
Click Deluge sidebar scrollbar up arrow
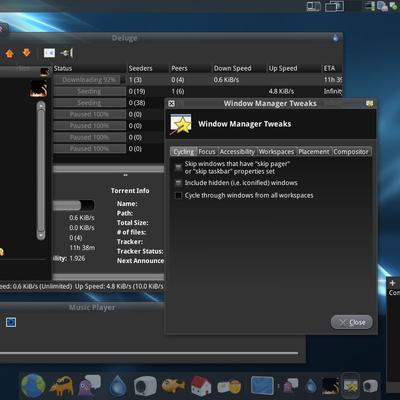(41, 106)
